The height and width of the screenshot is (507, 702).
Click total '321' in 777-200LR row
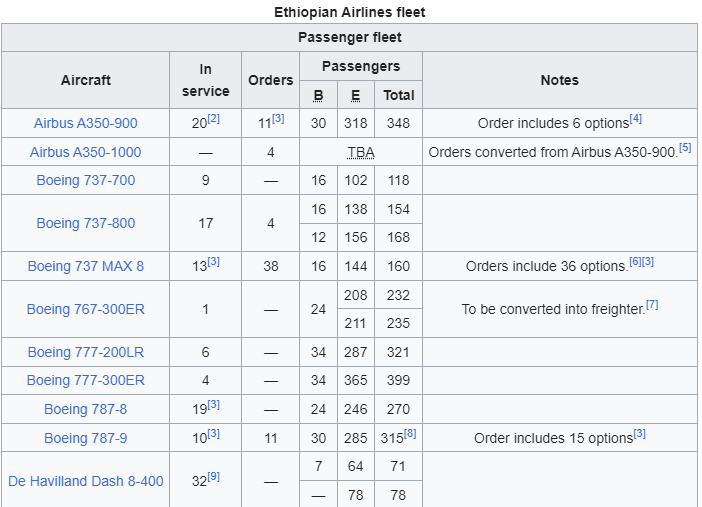point(398,352)
